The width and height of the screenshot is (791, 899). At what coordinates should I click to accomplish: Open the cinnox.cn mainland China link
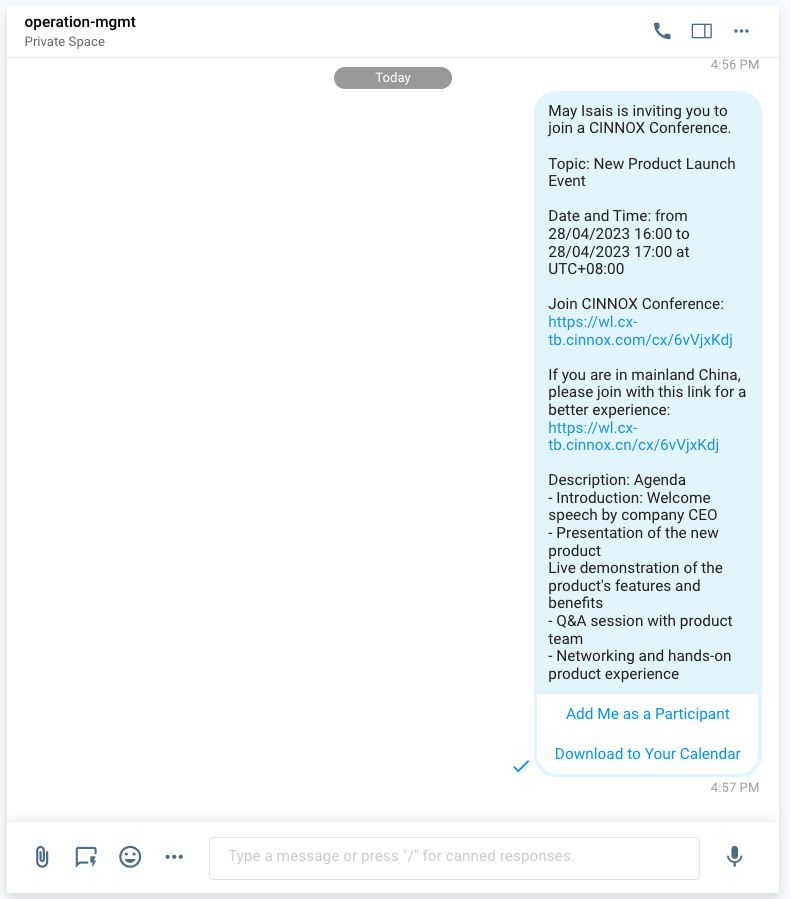pos(633,436)
